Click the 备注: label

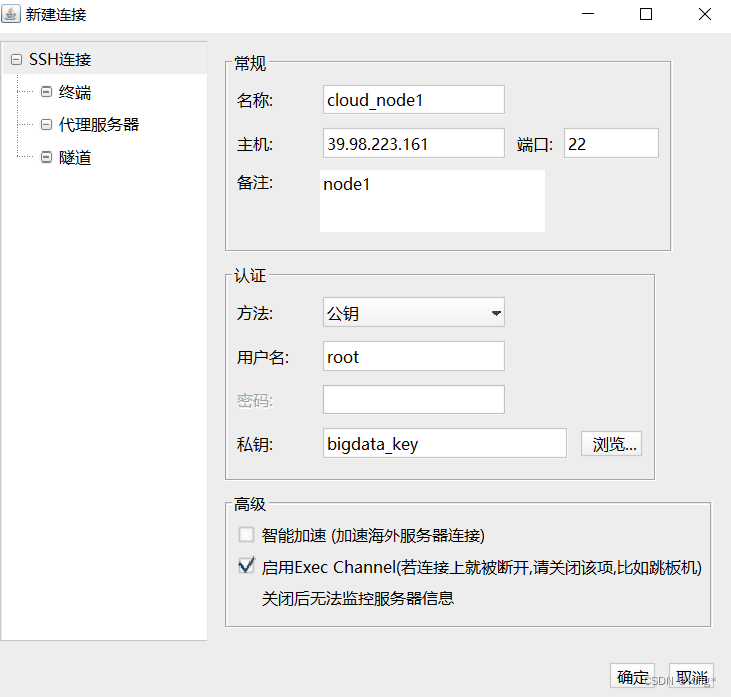[x=255, y=183]
